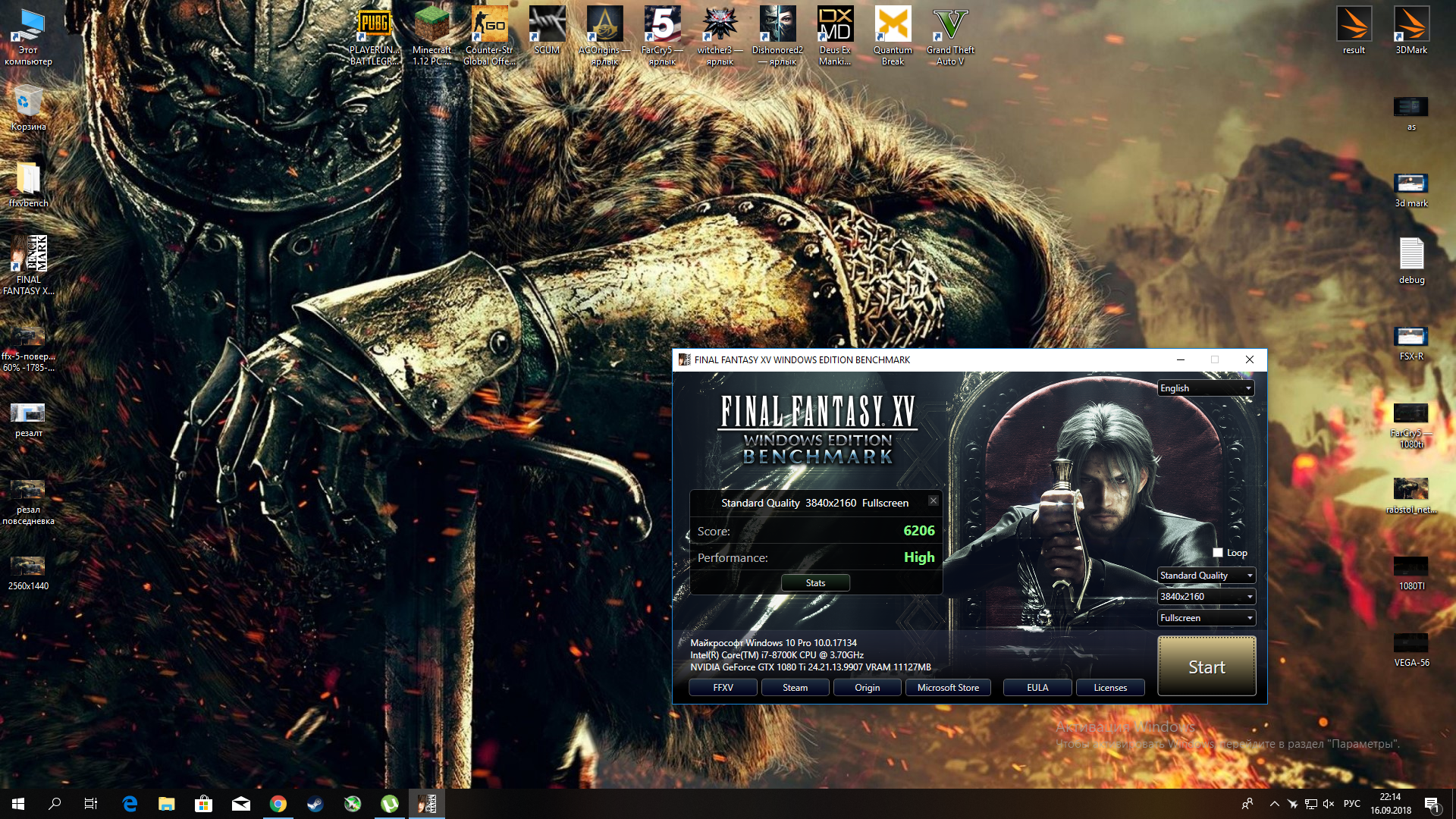Screen dimensions: 1456x819
Task: Click the Microsoft Store button
Action: 948,688
